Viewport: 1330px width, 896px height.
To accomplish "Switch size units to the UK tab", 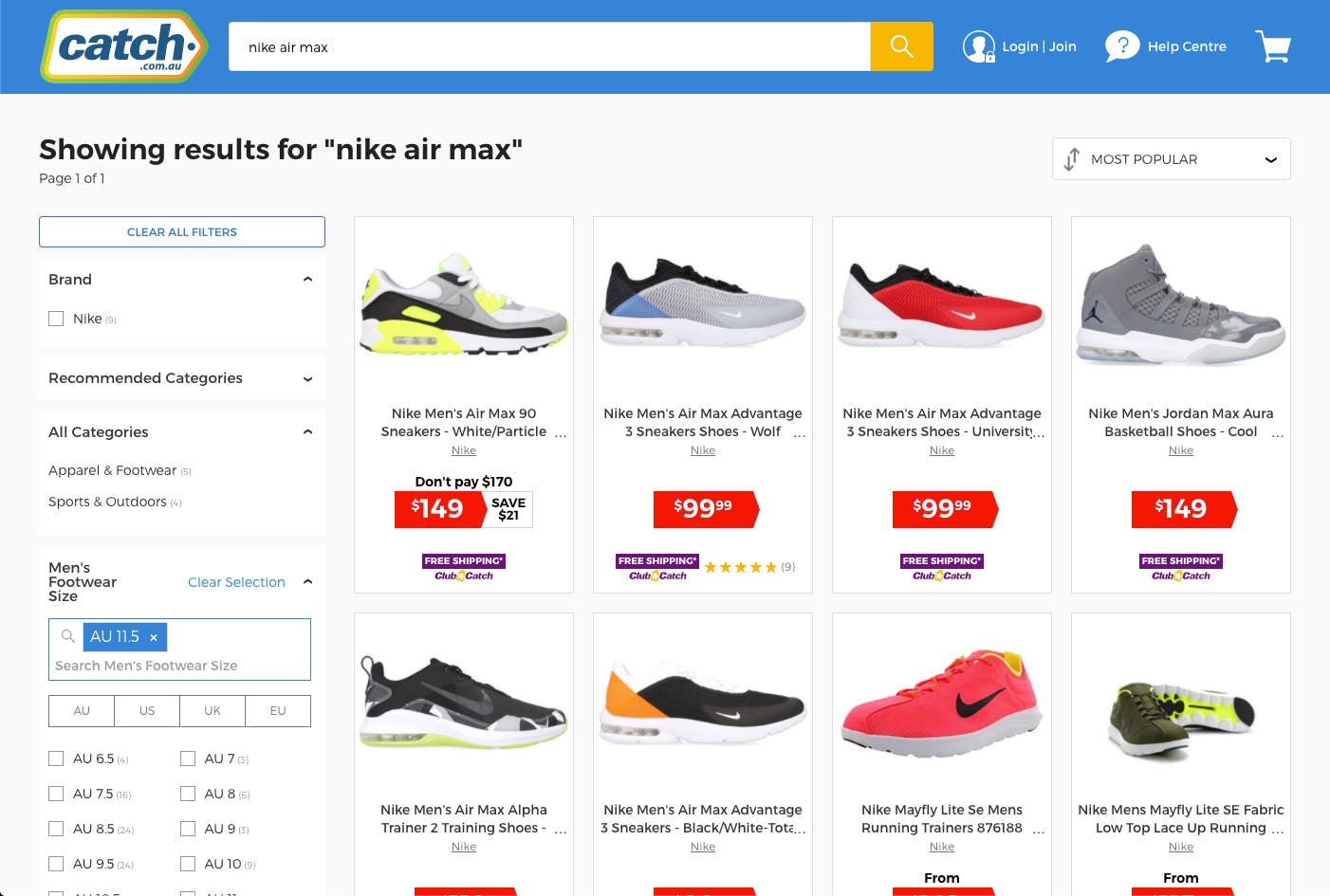I will pyautogui.click(x=212, y=711).
